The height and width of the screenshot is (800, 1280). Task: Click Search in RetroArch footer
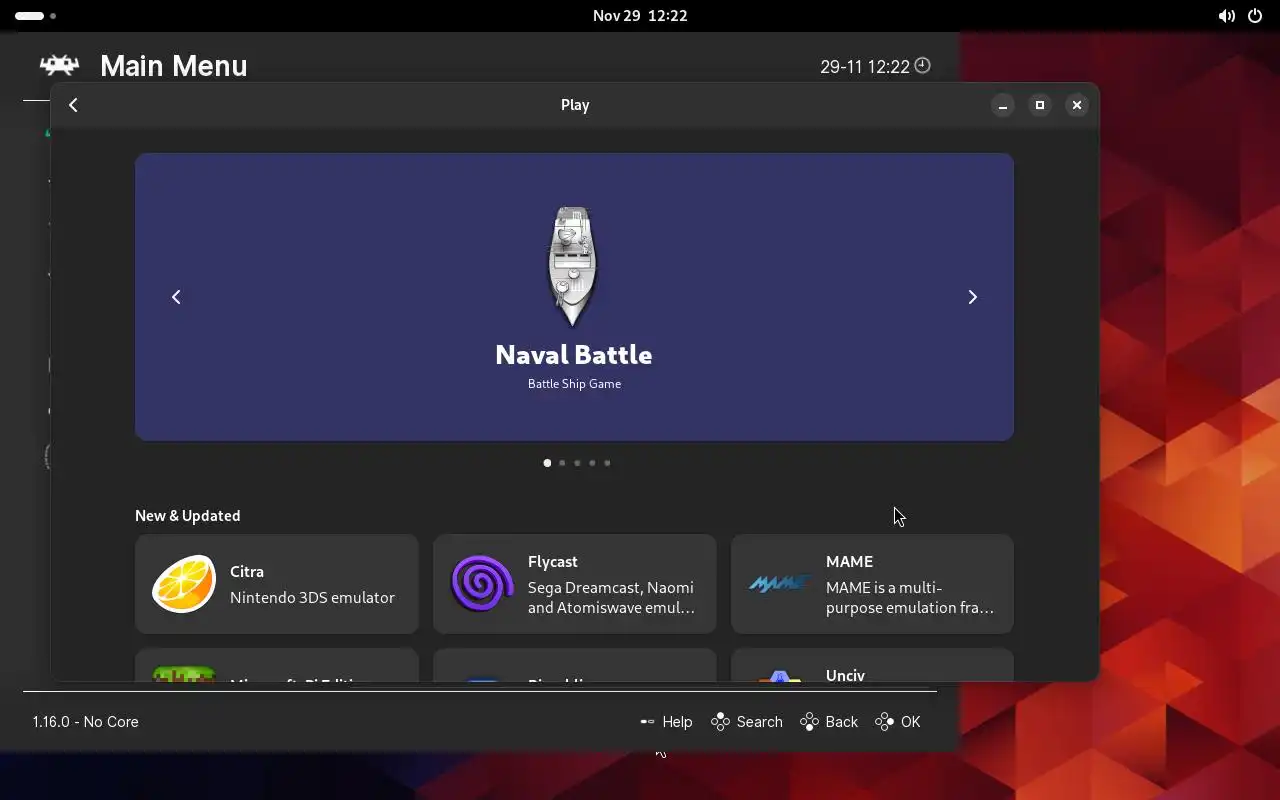click(x=747, y=722)
